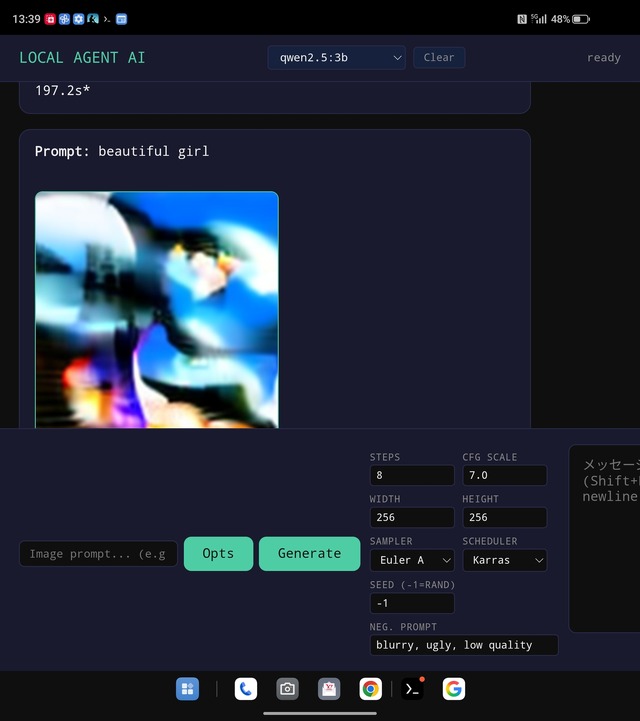Viewport: 640px width, 721px height.
Task: Open the Sampler dropdown showing Euler A
Action: [x=412, y=560]
